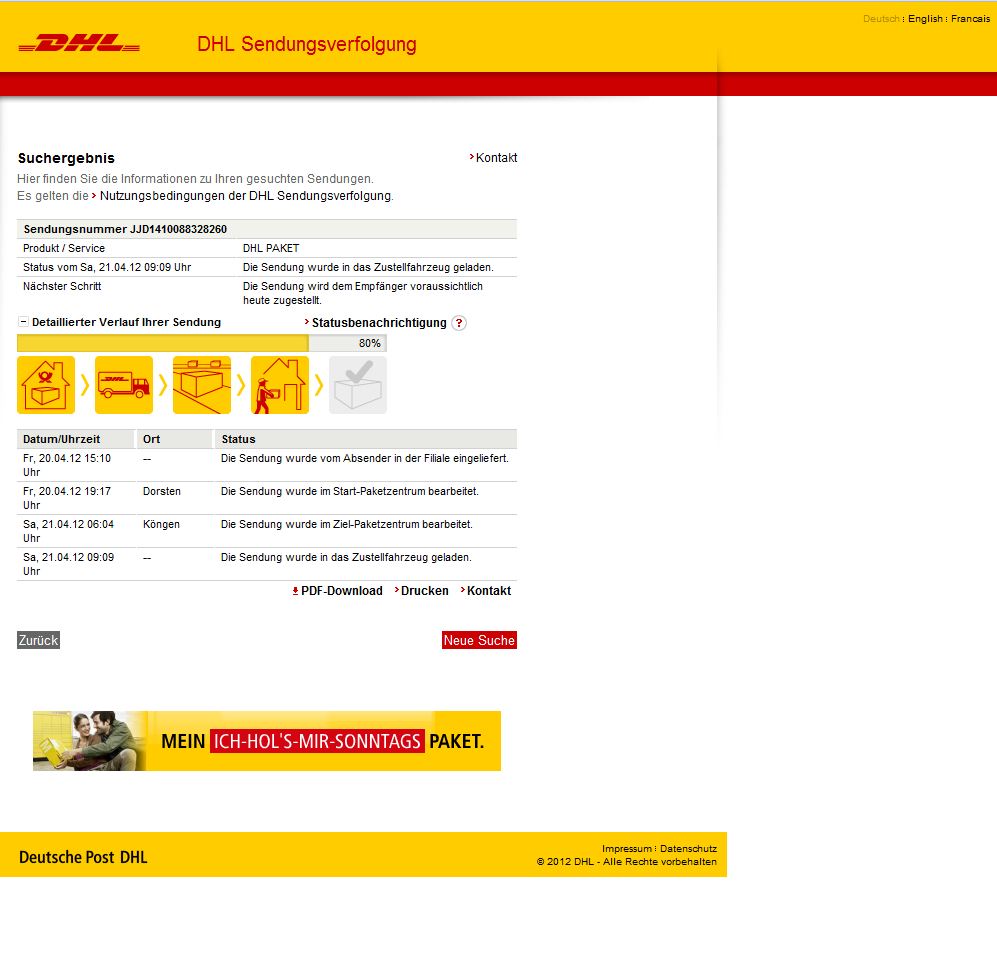Viewport: 997px width, 955px height.
Task: Click the DHL PAKET product value
Action: [x=271, y=249]
